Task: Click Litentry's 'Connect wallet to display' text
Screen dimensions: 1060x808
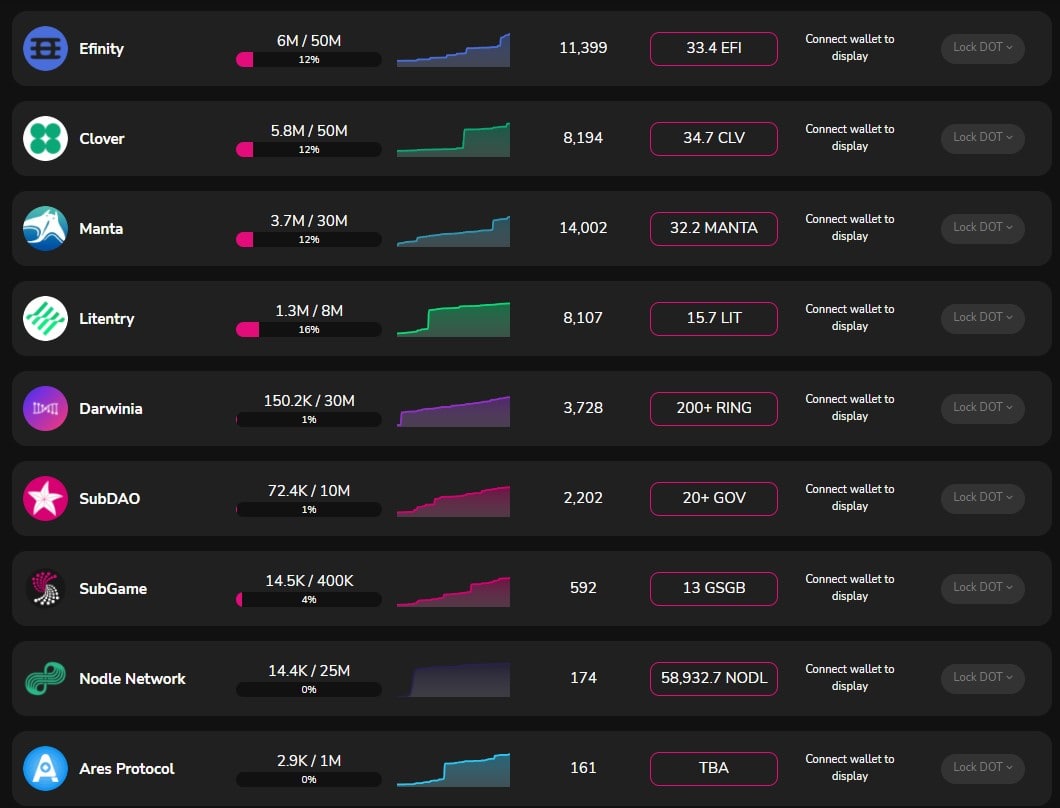Action: pos(850,317)
